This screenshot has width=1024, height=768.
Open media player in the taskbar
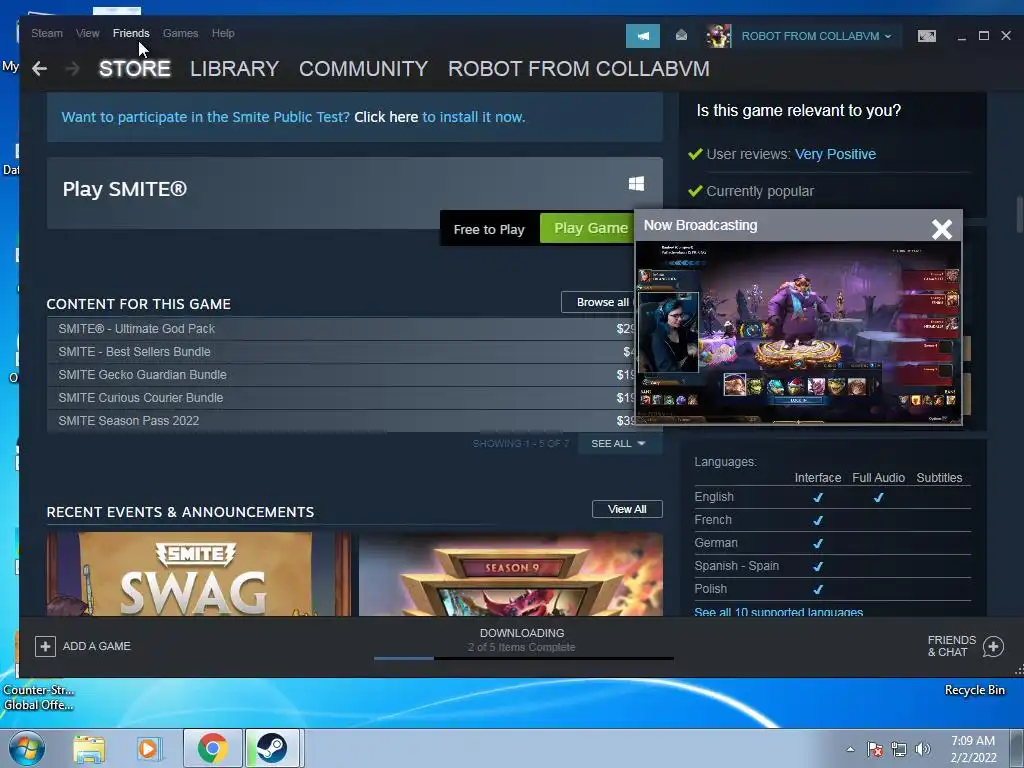tap(149, 748)
